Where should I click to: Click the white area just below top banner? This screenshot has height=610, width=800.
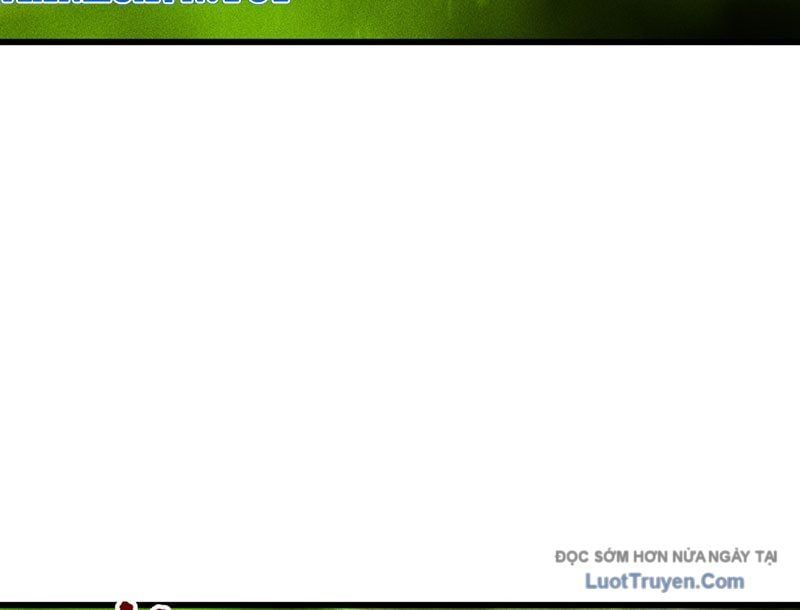click(400, 60)
